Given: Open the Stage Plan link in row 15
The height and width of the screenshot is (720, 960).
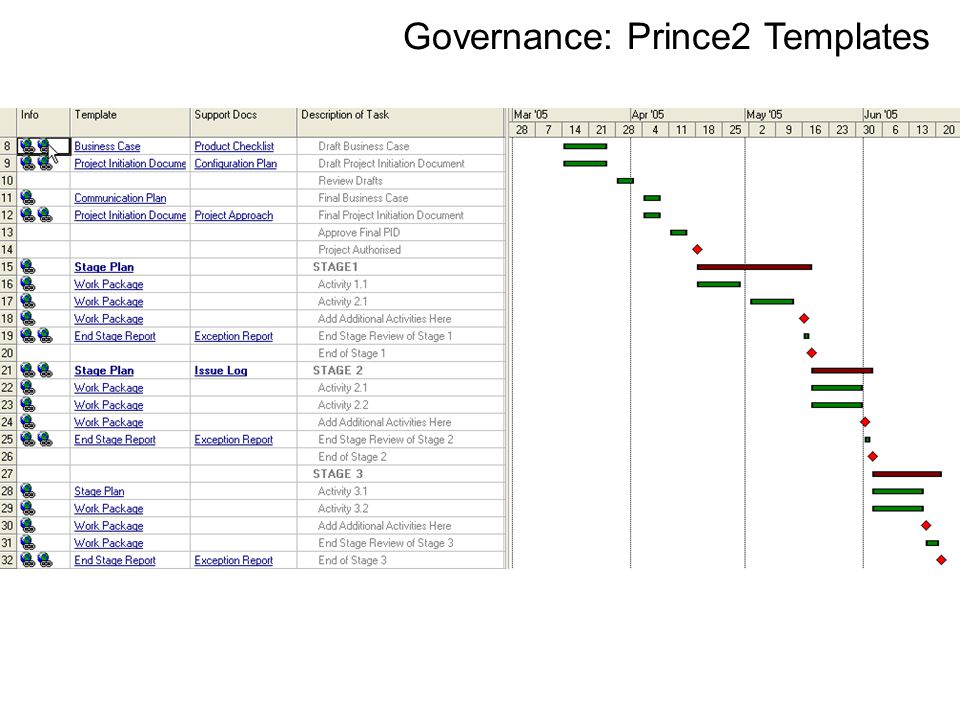Looking at the screenshot, I should (103, 267).
